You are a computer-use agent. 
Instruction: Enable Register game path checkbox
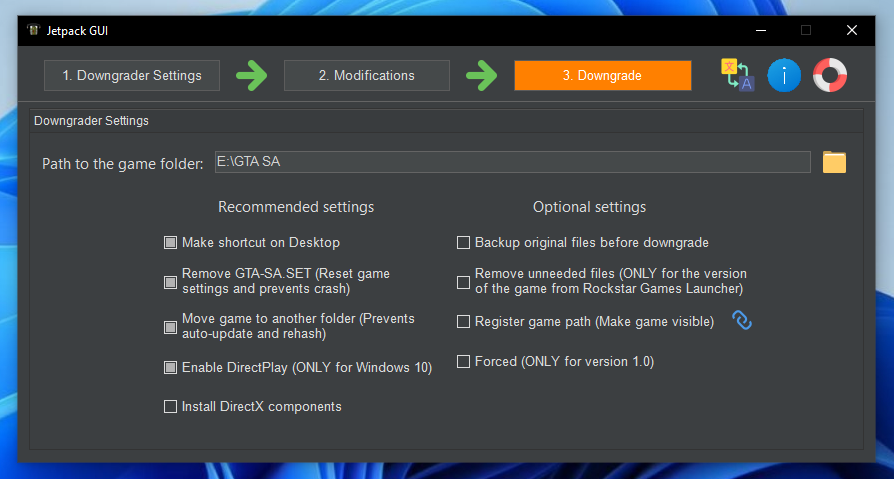(x=464, y=322)
